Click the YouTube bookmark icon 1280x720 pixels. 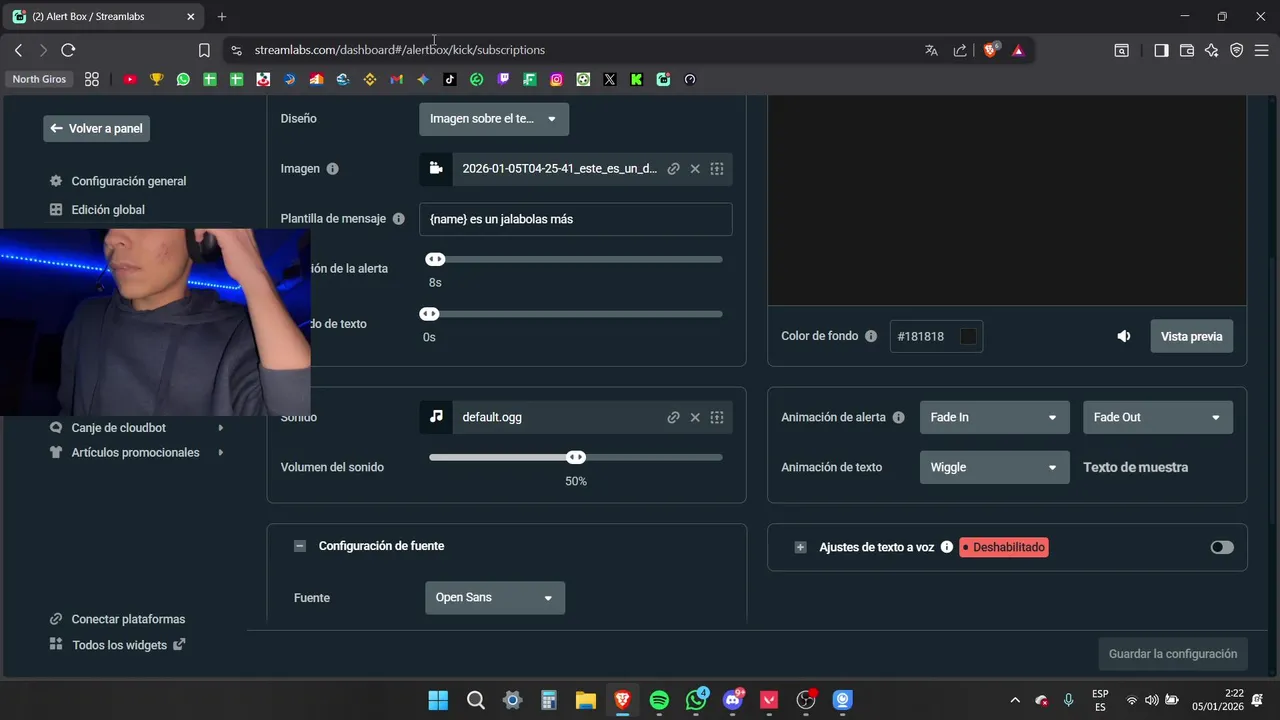[130, 79]
